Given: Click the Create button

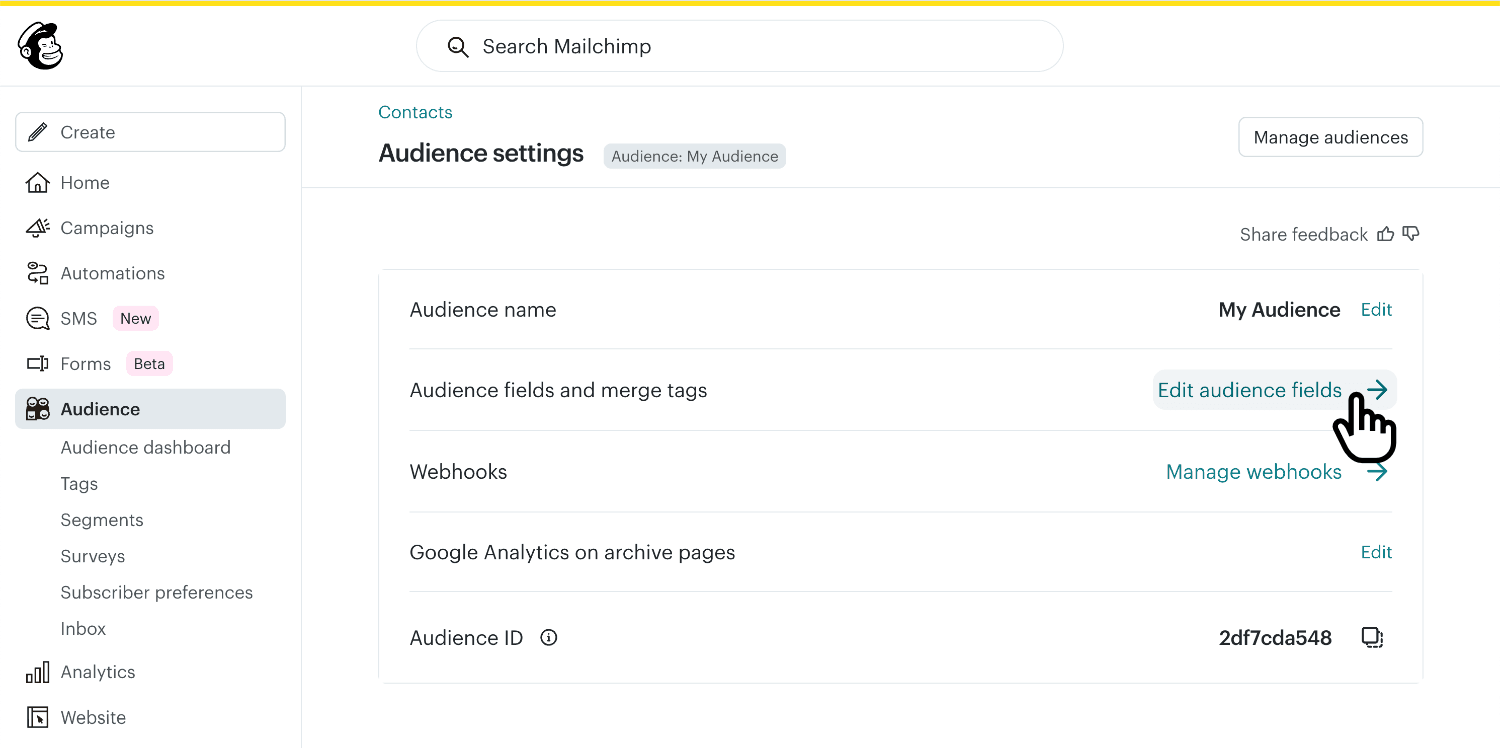Looking at the screenshot, I should [150, 132].
